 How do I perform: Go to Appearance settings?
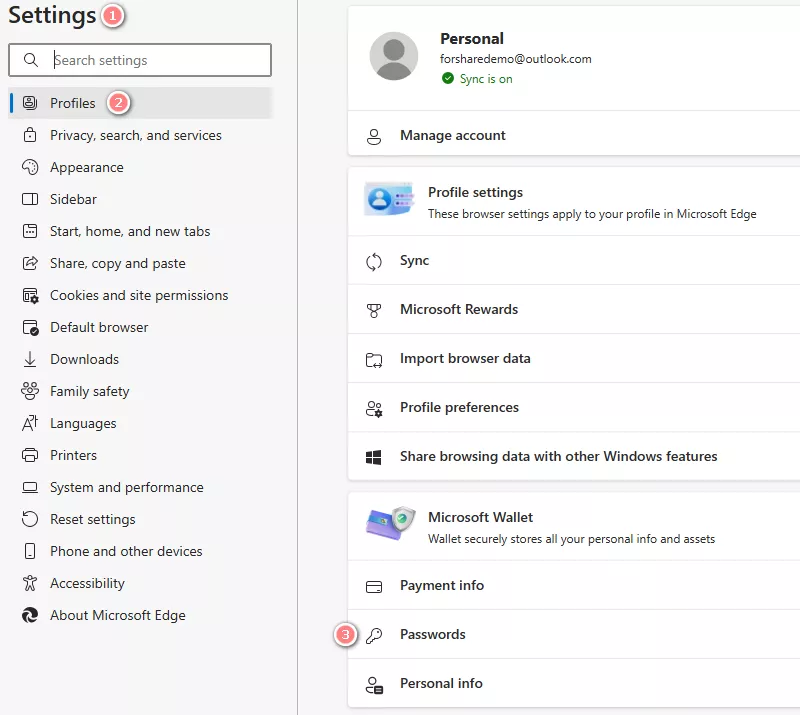click(140, 167)
